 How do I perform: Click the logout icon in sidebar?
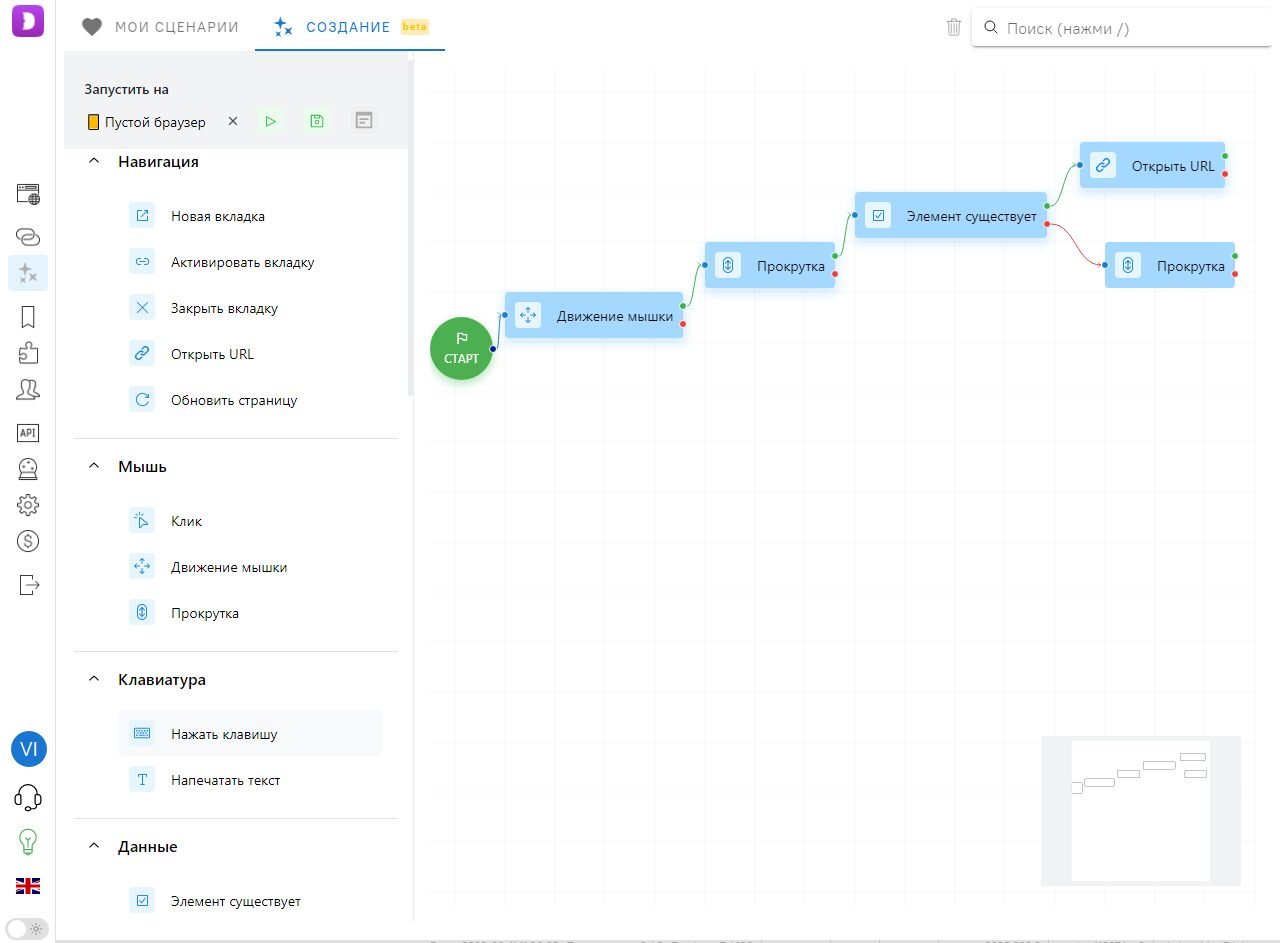click(28, 583)
